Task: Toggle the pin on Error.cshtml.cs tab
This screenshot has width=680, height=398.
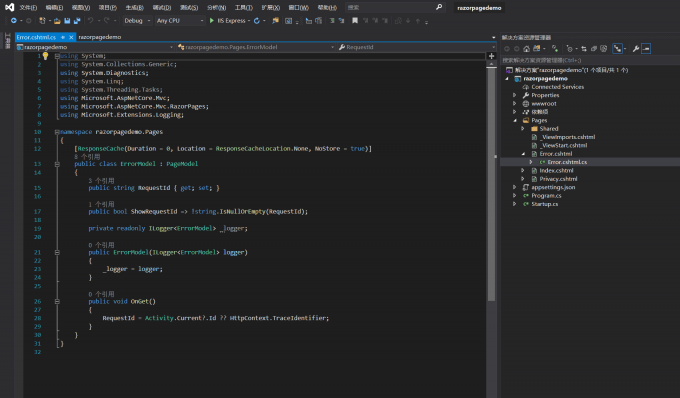Action: tap(63, 37)
